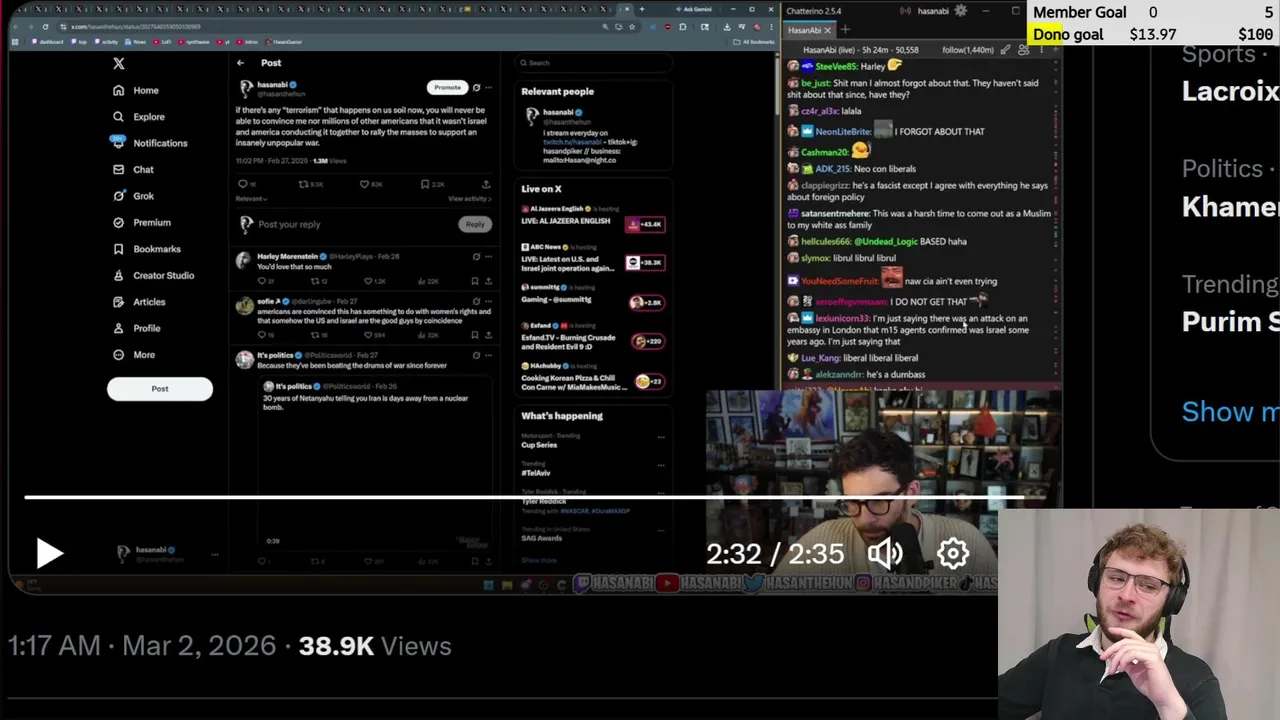
Task: Open Grok in the X sidebar
Action: click(x=134, y=196)
